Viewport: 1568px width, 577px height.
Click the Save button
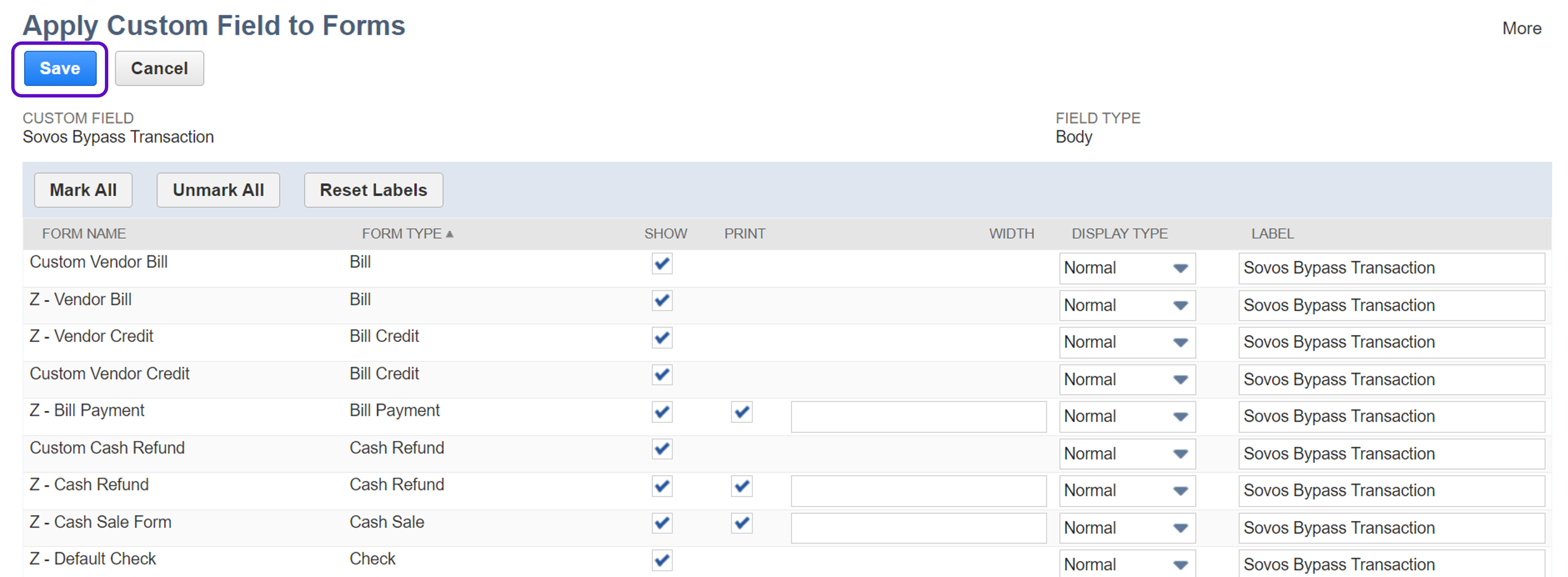[x=60, y=68]
